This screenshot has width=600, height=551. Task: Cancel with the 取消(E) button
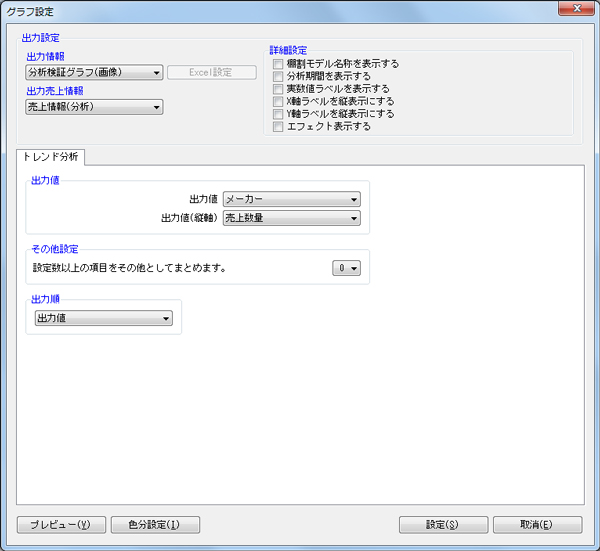(538, 525)
